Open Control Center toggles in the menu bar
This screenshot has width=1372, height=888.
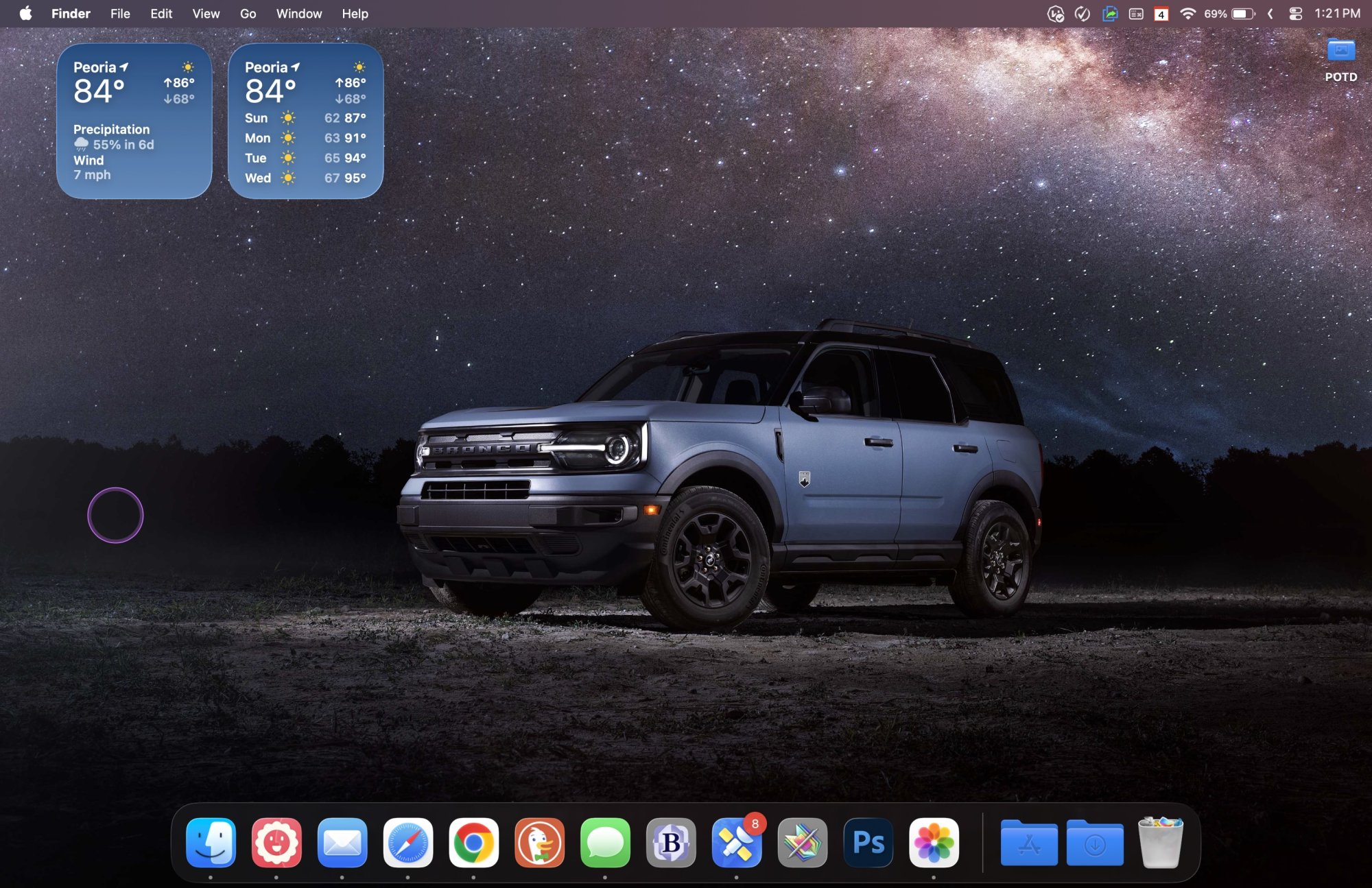coord(1295,14)
